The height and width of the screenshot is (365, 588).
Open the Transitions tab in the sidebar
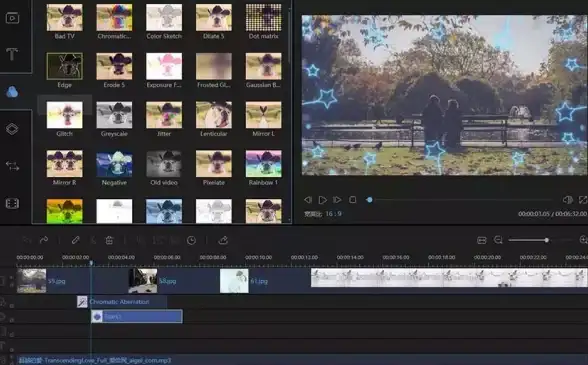[12, 166]
